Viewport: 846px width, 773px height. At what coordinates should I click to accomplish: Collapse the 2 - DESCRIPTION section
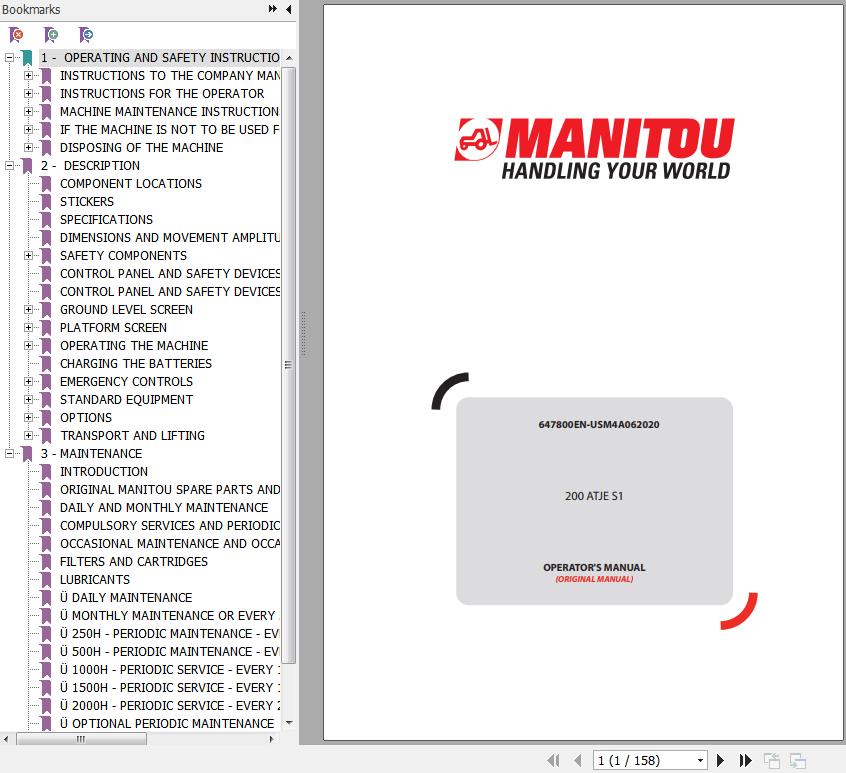9,165
